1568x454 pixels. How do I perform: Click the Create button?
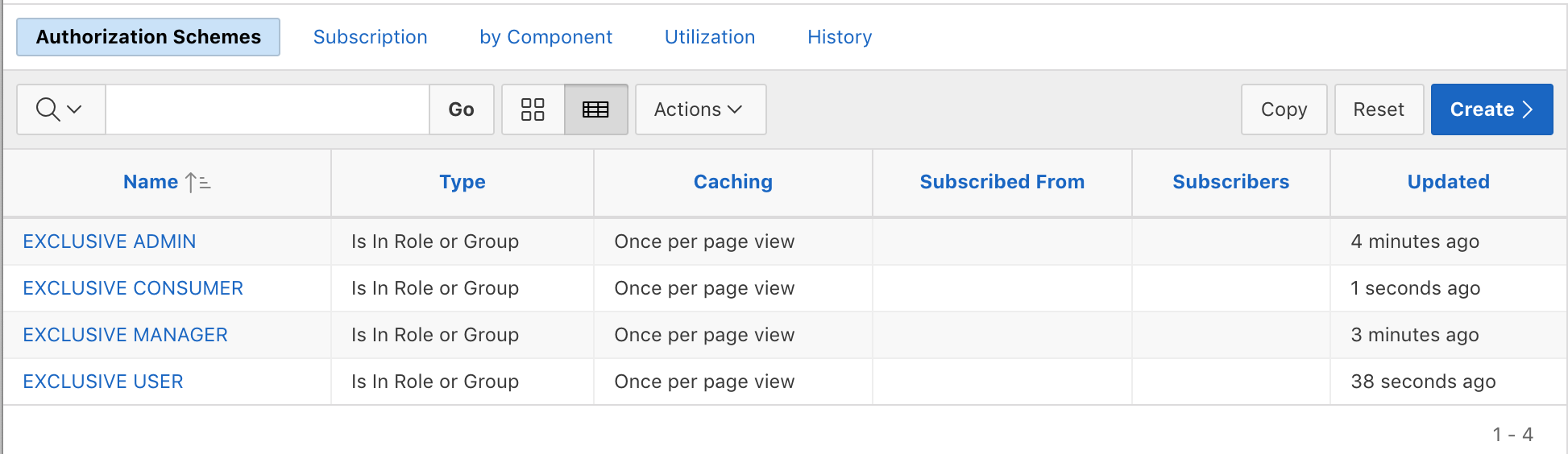tap(1491, 109)
